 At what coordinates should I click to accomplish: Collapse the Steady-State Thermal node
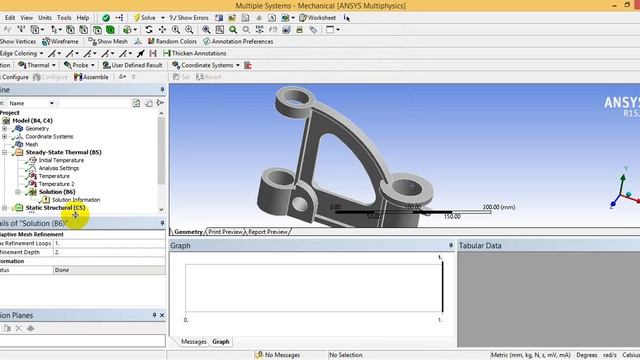click(4, 152)
